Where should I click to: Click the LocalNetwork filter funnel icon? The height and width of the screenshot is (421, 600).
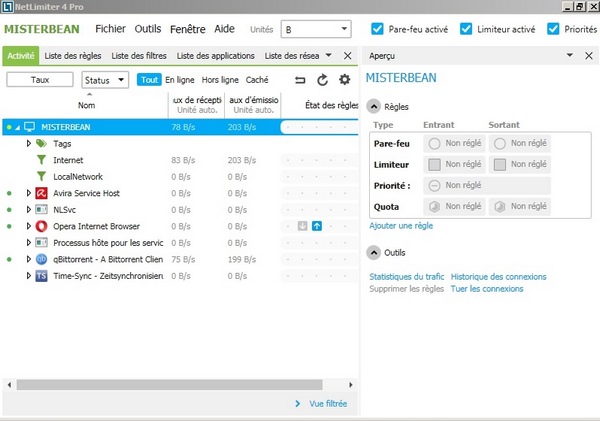click(41, 176)
